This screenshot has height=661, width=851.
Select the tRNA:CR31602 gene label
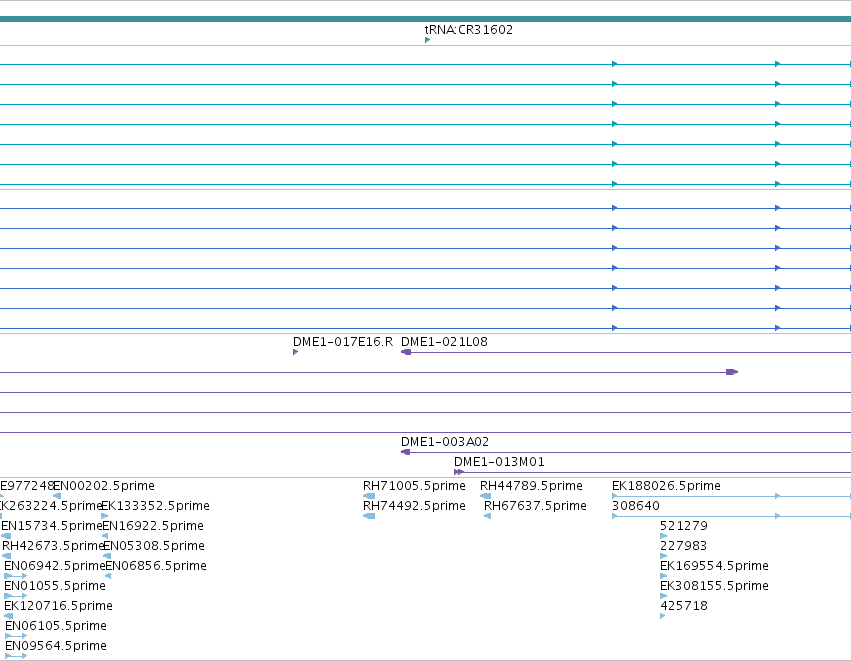(469, 29)
